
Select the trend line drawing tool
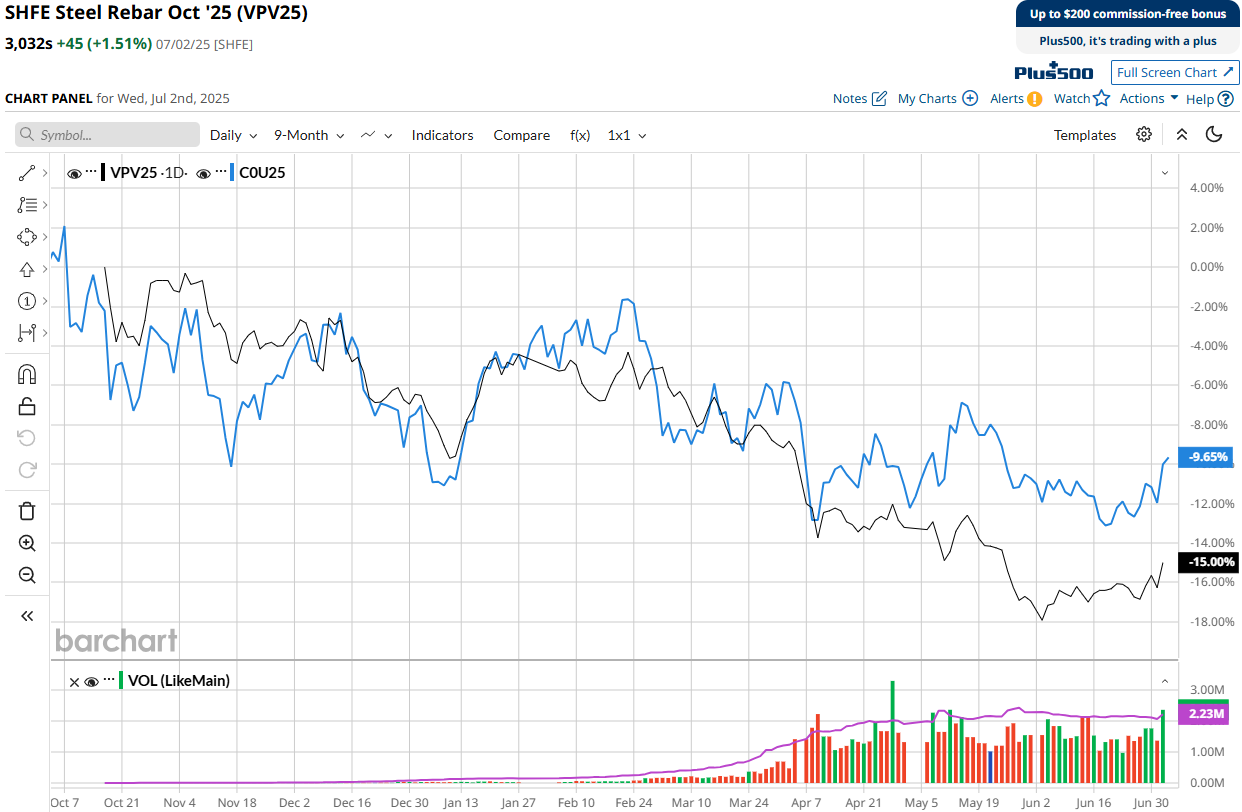[27, 173]
